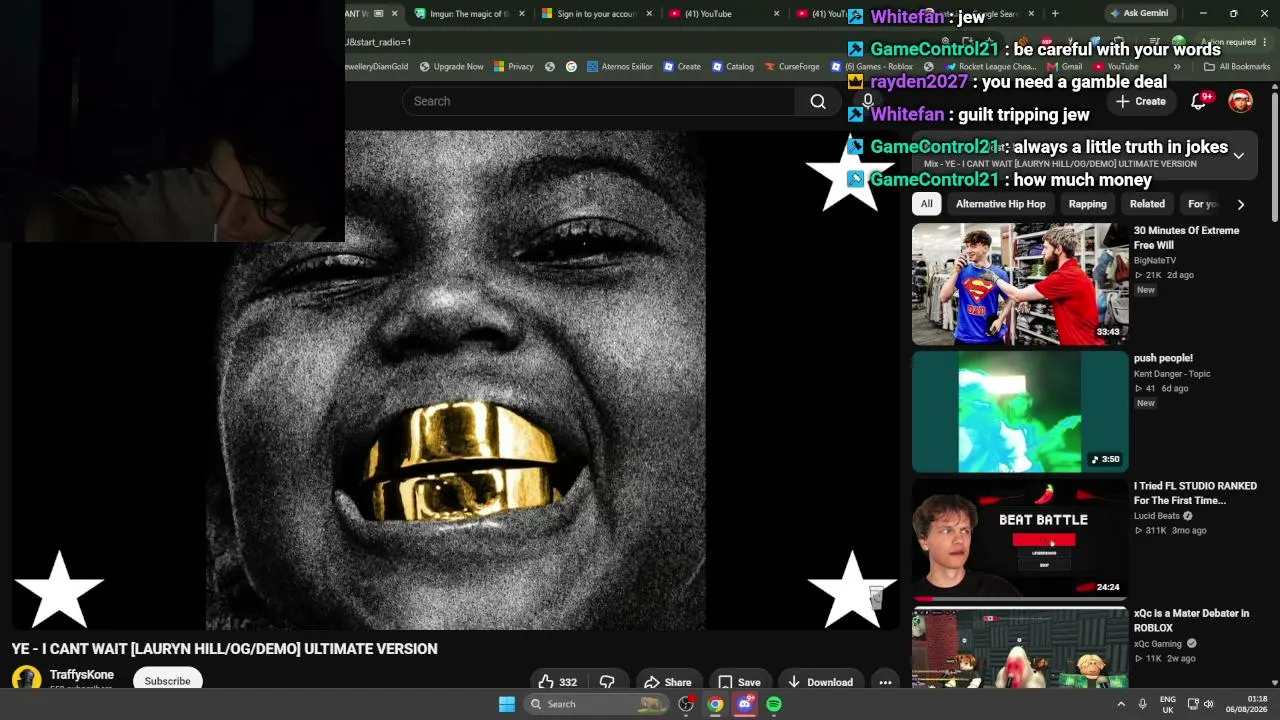Like the video with thumbs up

(558, 682)
